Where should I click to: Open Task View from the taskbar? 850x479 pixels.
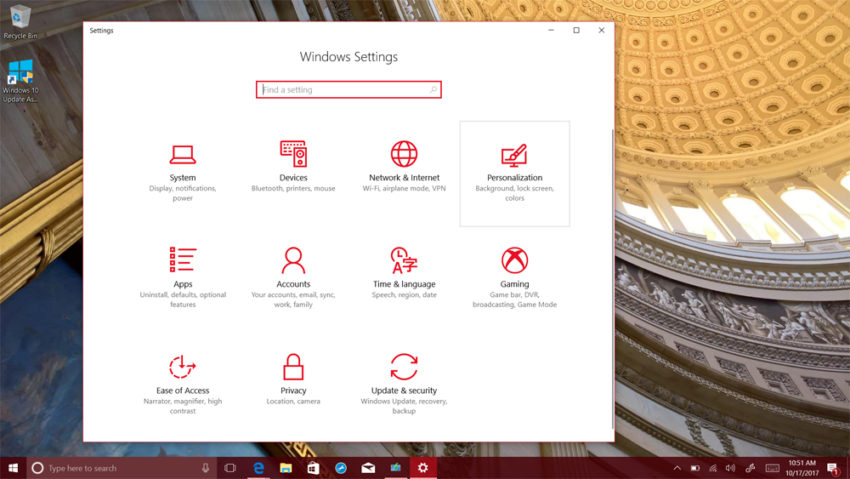230,468
